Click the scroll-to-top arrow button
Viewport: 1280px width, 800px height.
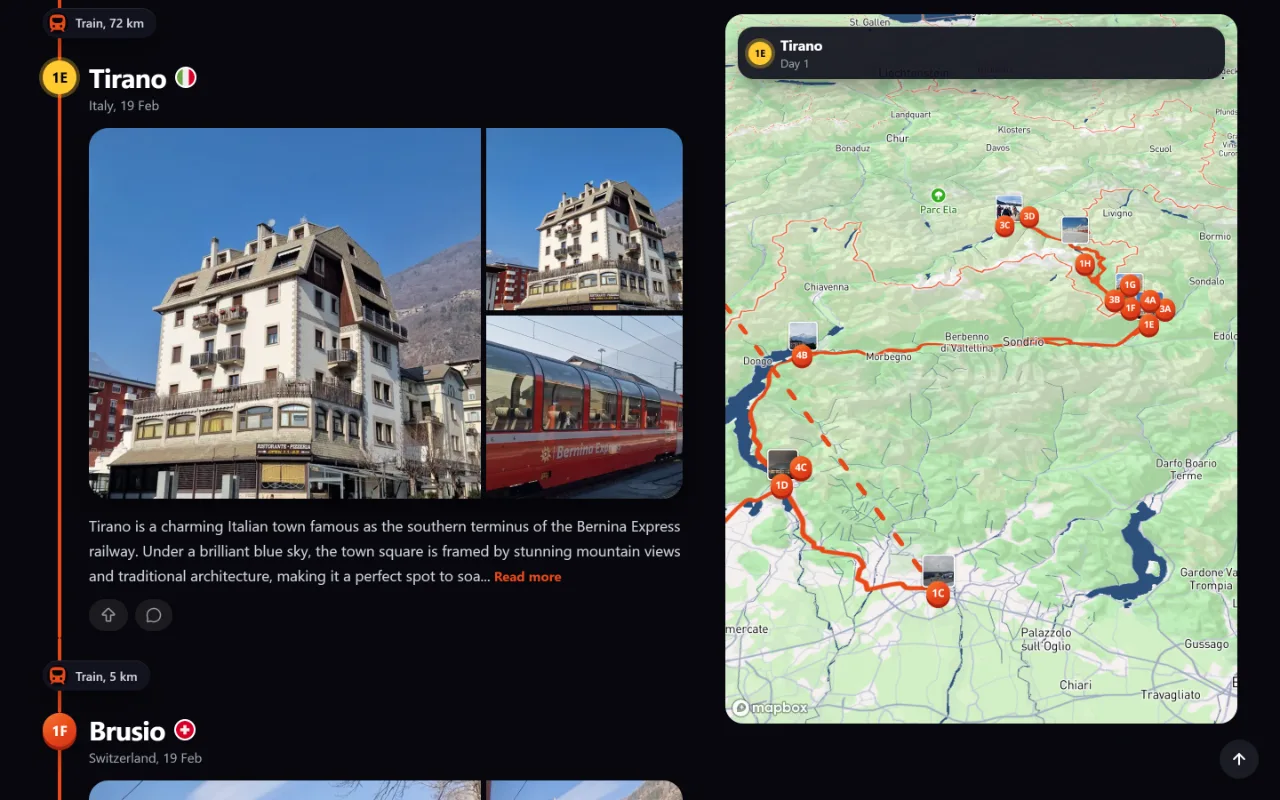click(x=1239, y=759)
